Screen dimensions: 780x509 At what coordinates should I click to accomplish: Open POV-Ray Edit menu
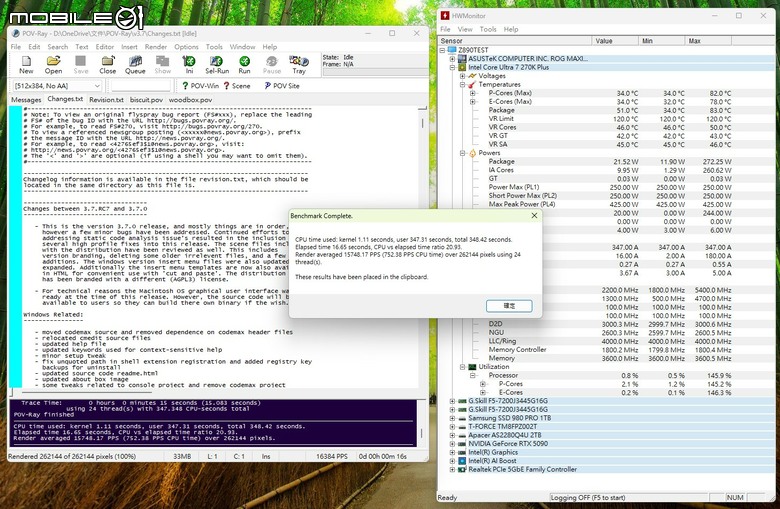pos(34,47)
